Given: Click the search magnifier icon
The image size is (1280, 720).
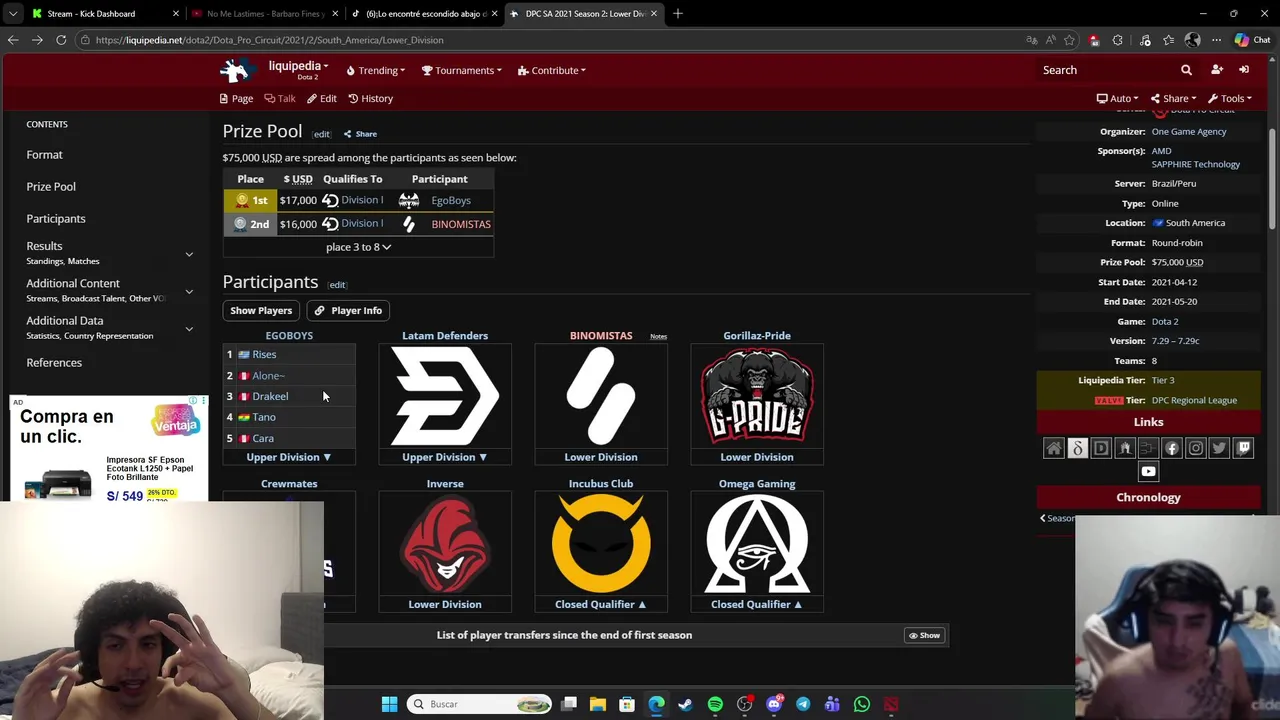Looking at the screenshot, I should [x=1186, y=70].
